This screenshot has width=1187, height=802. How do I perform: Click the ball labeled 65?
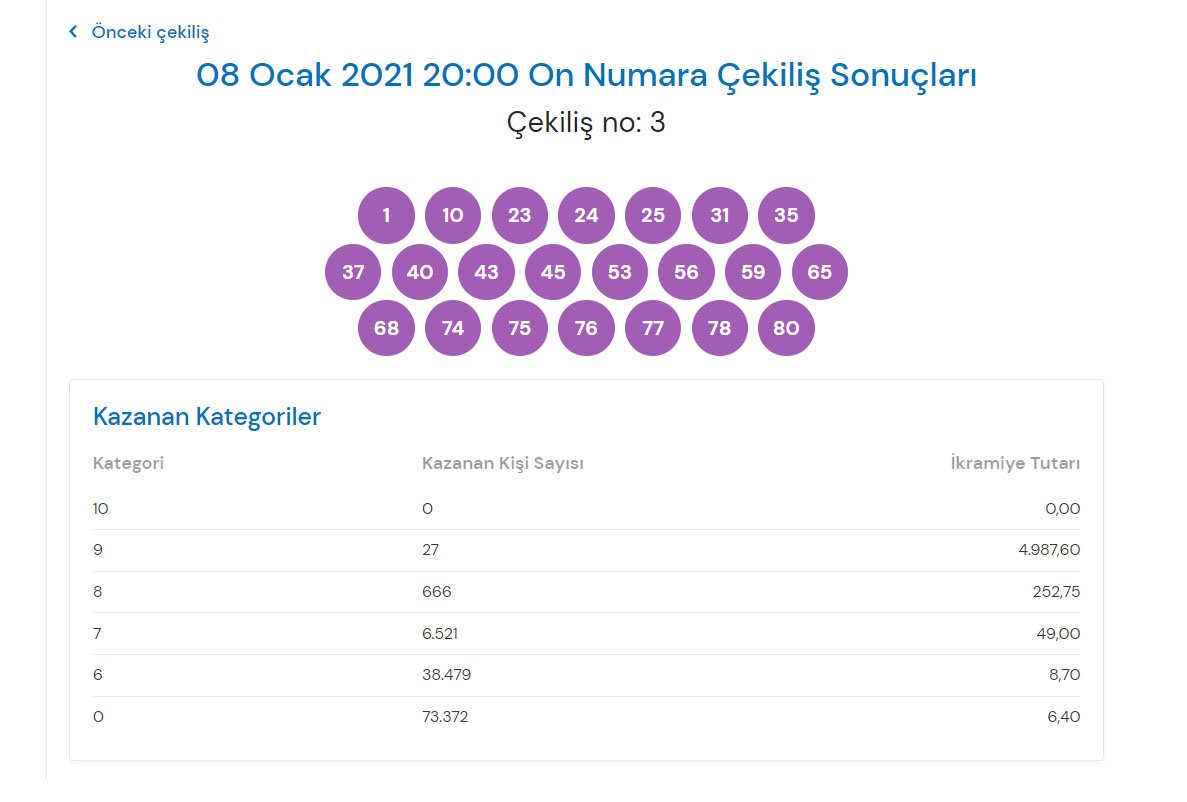(x=819, y=272)
